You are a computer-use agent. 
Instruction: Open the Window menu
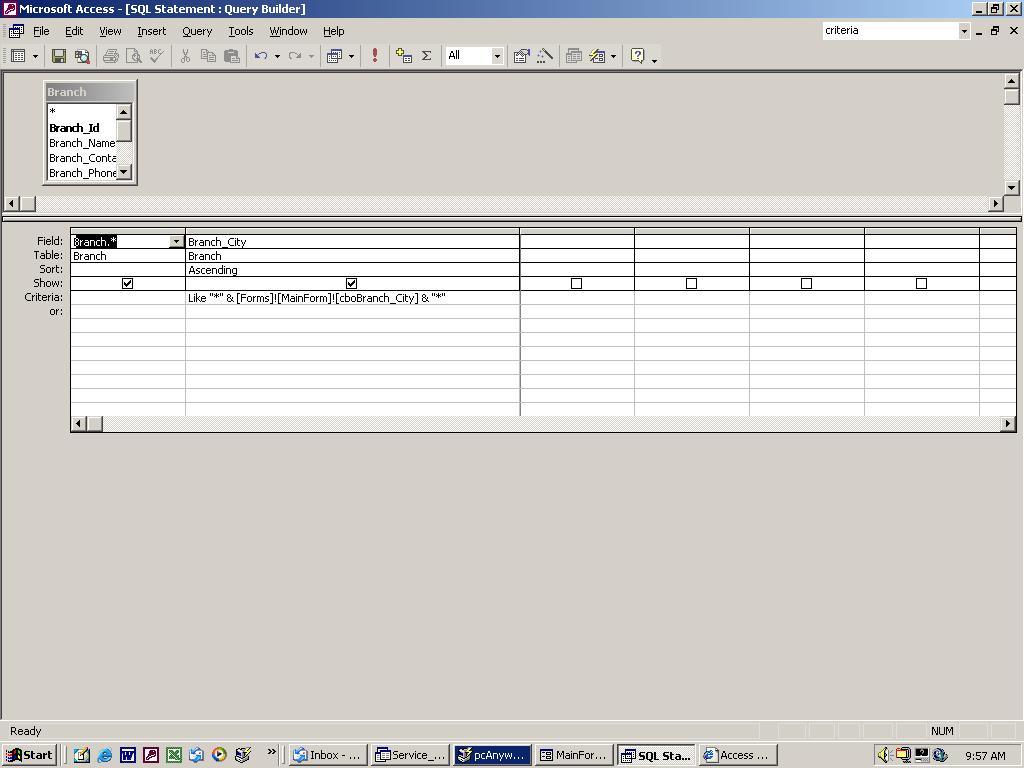(x=288, y=31)
